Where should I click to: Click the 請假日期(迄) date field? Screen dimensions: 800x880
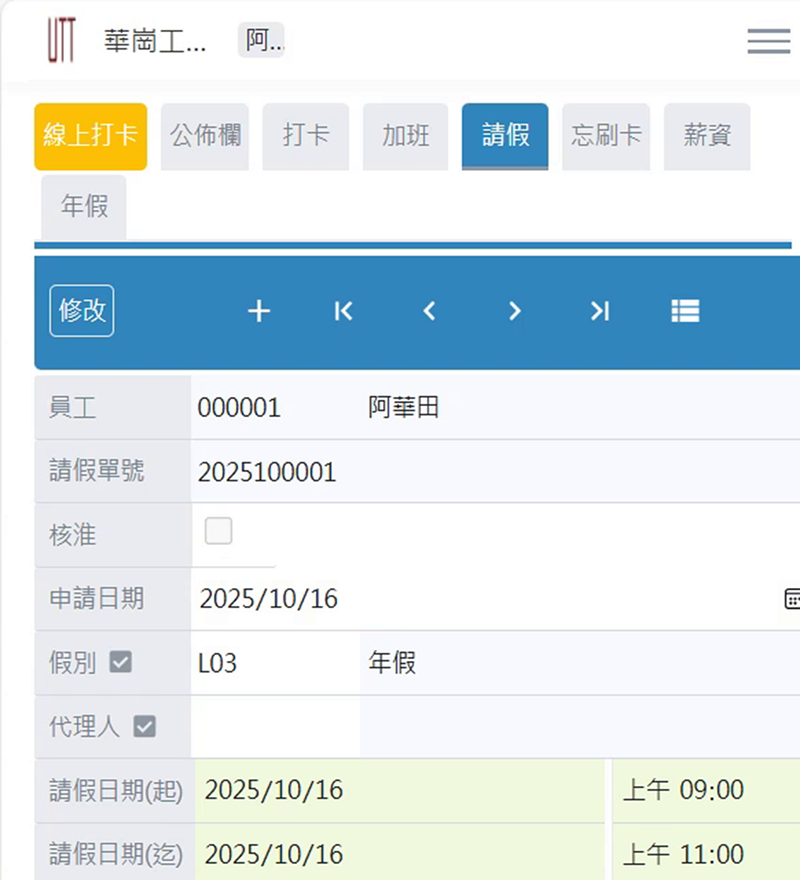click(x=400, y=854)
